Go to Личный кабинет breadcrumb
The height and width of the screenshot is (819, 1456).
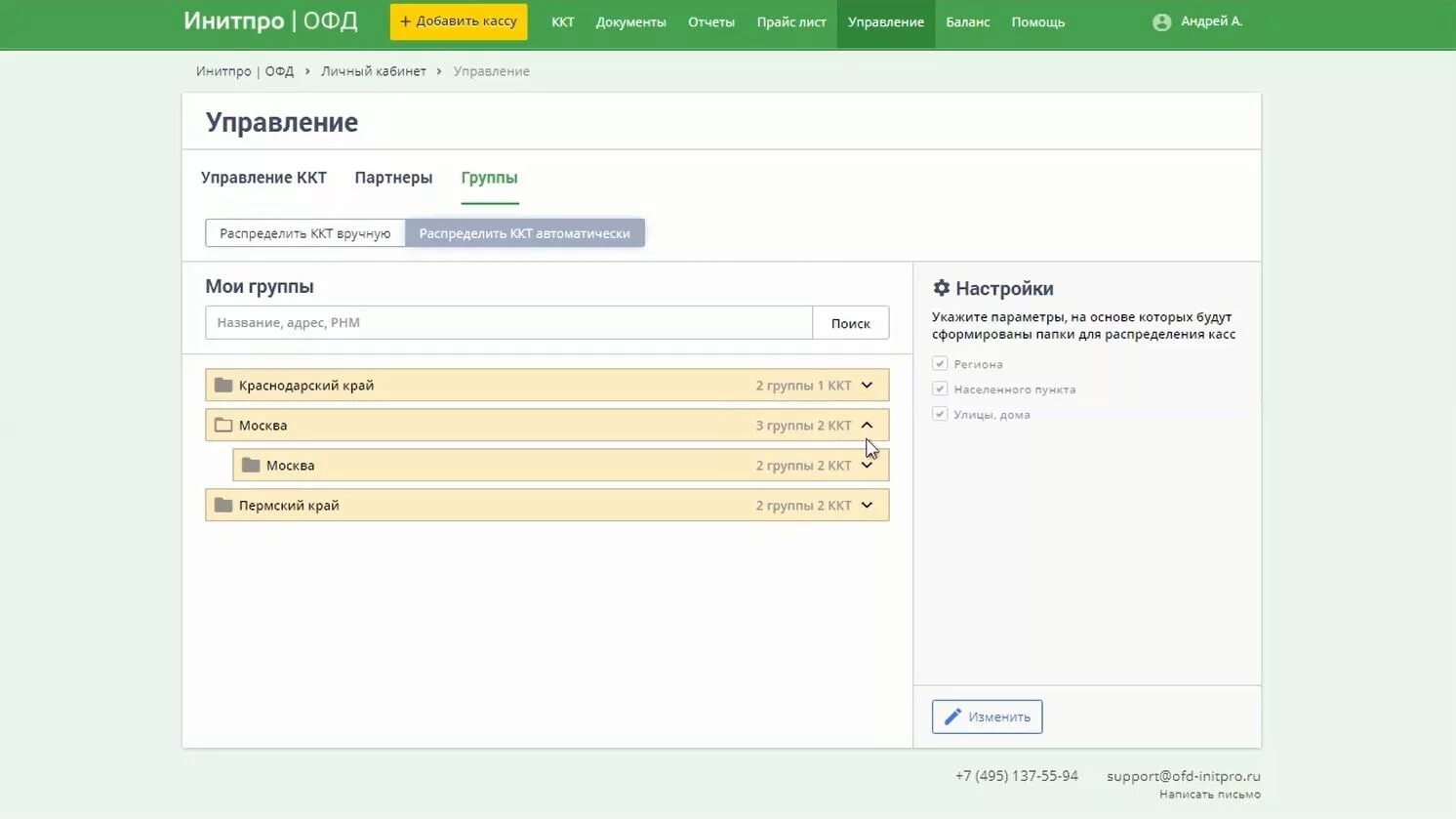[x=374, y=71]
